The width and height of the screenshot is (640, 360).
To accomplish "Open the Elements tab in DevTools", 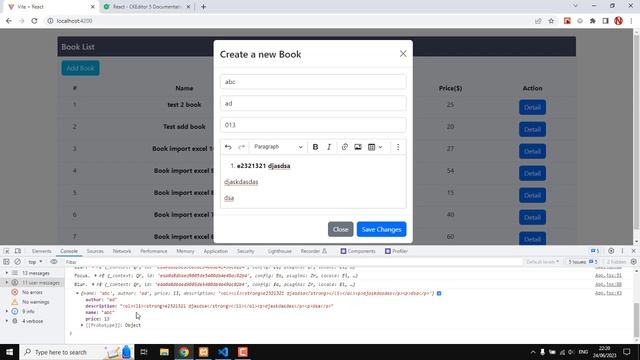I will pyautogui.click(x=42, y=251).
